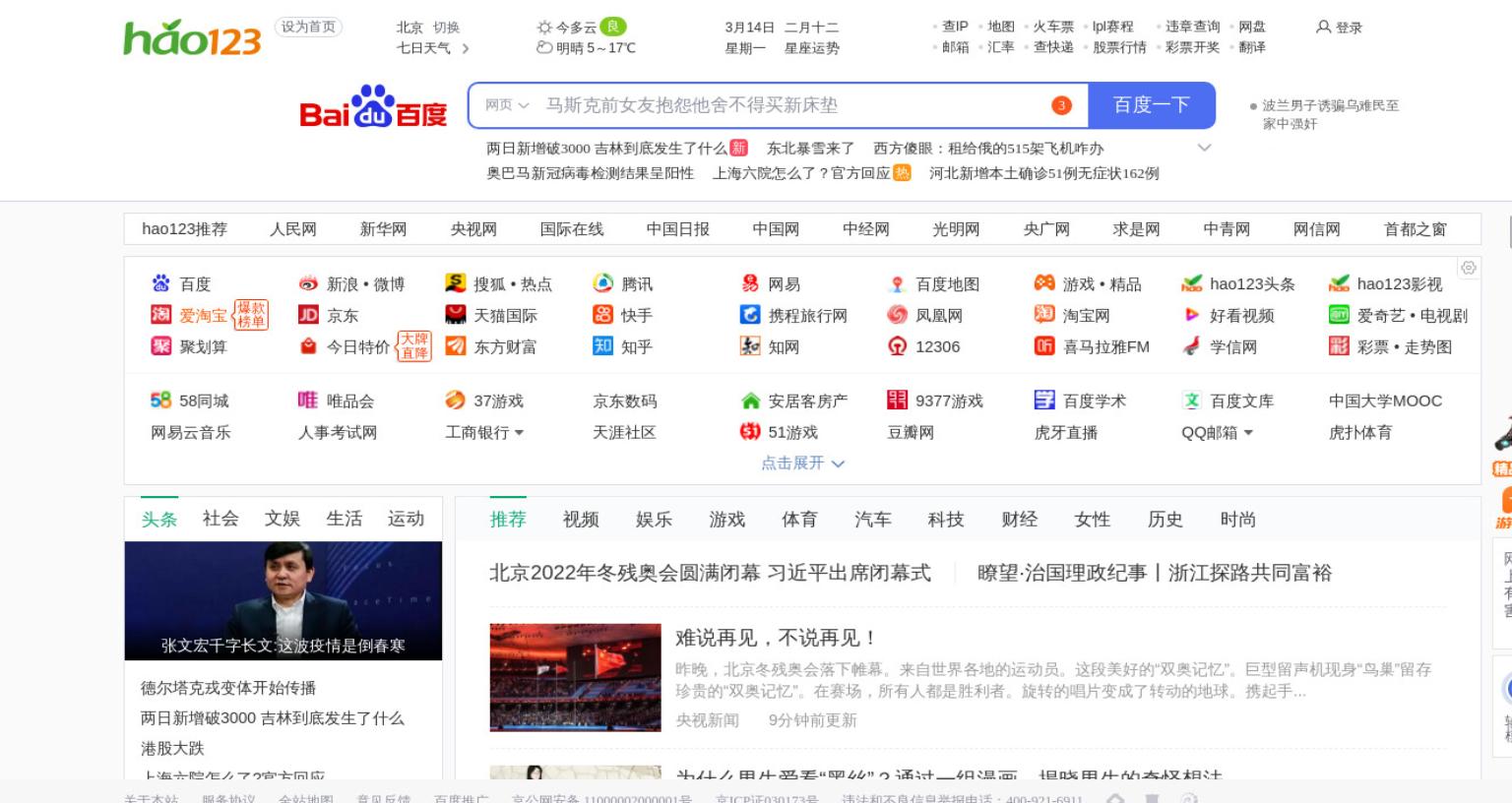Viewport: 1512px width, 803px height.
Task: Open the 好看视频 play icon
Action: coord(1191,315)
